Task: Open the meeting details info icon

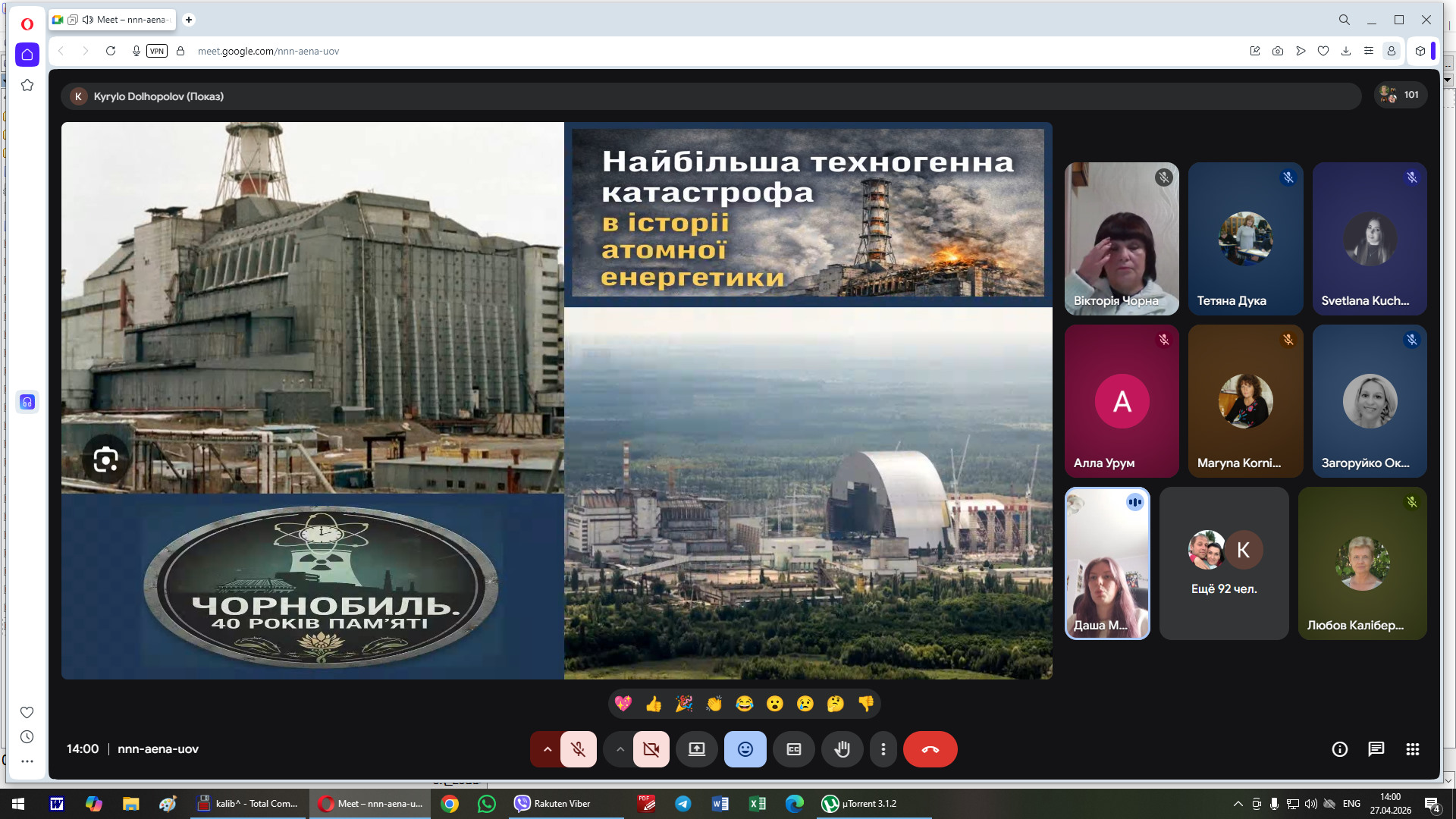Action: click(1340, 749)
